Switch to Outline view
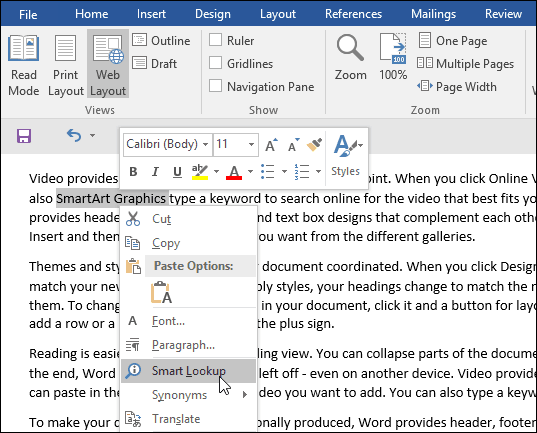 click(161, 41)
